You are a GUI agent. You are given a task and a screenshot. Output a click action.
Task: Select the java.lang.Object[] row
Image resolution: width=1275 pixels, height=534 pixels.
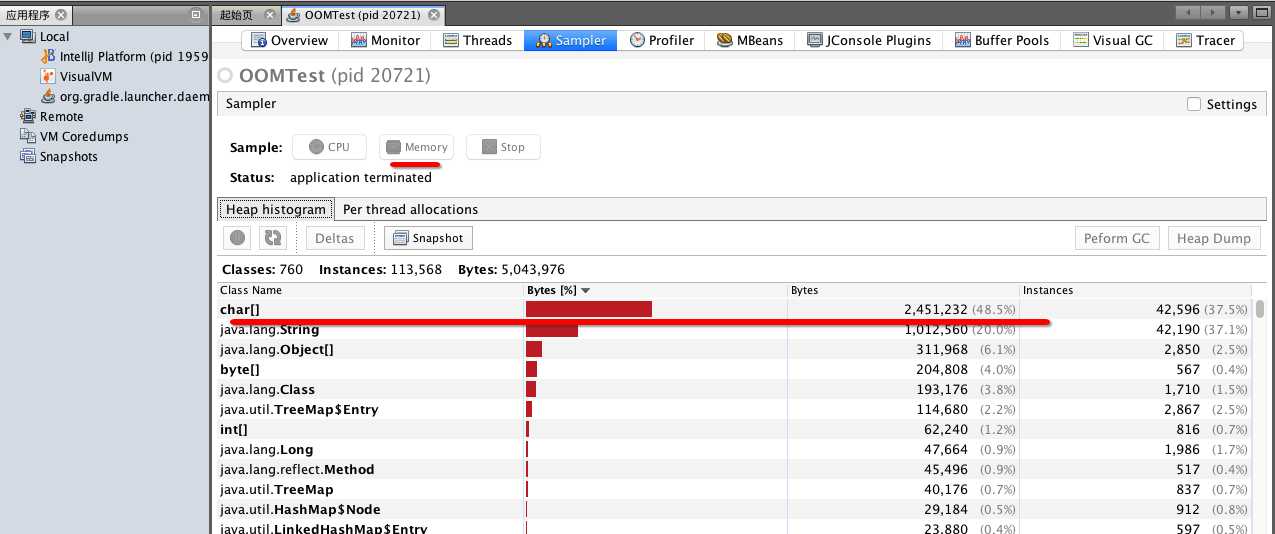(735, 349)
